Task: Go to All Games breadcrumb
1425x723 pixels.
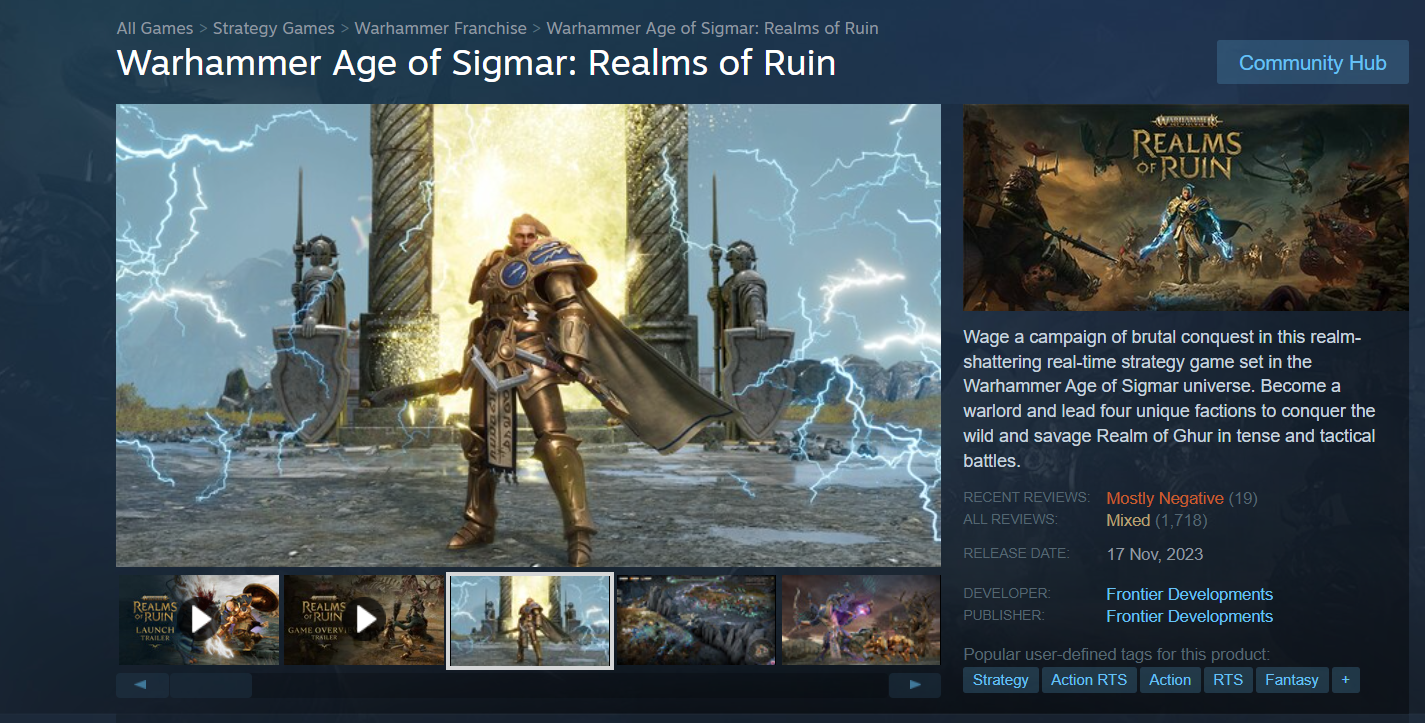Action: (155, 28)
